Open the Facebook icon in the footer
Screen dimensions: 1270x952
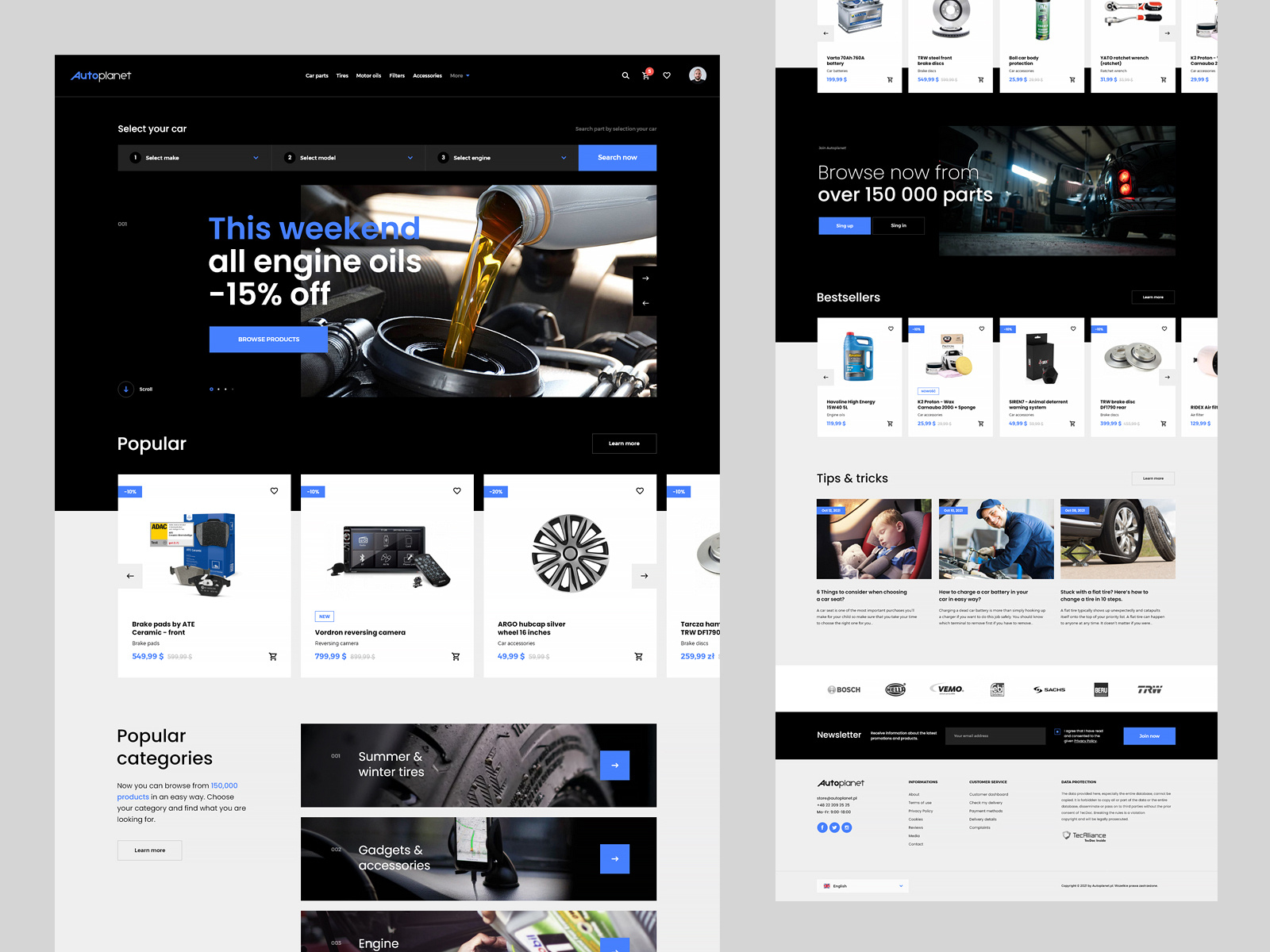pos(822,827)
